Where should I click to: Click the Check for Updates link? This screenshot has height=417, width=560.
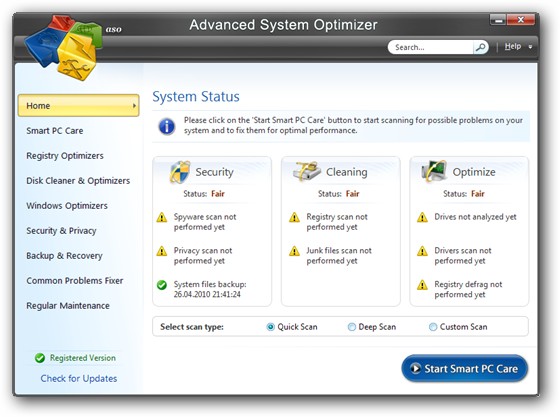coord(79,378)
